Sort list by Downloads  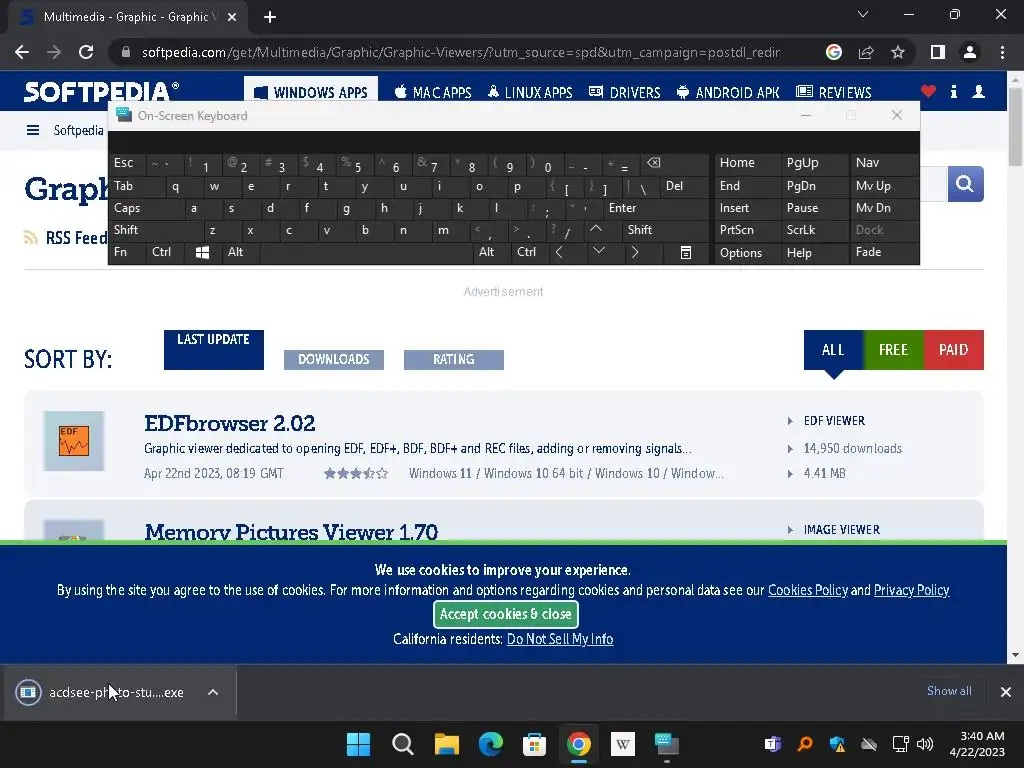tap(334, 360)
